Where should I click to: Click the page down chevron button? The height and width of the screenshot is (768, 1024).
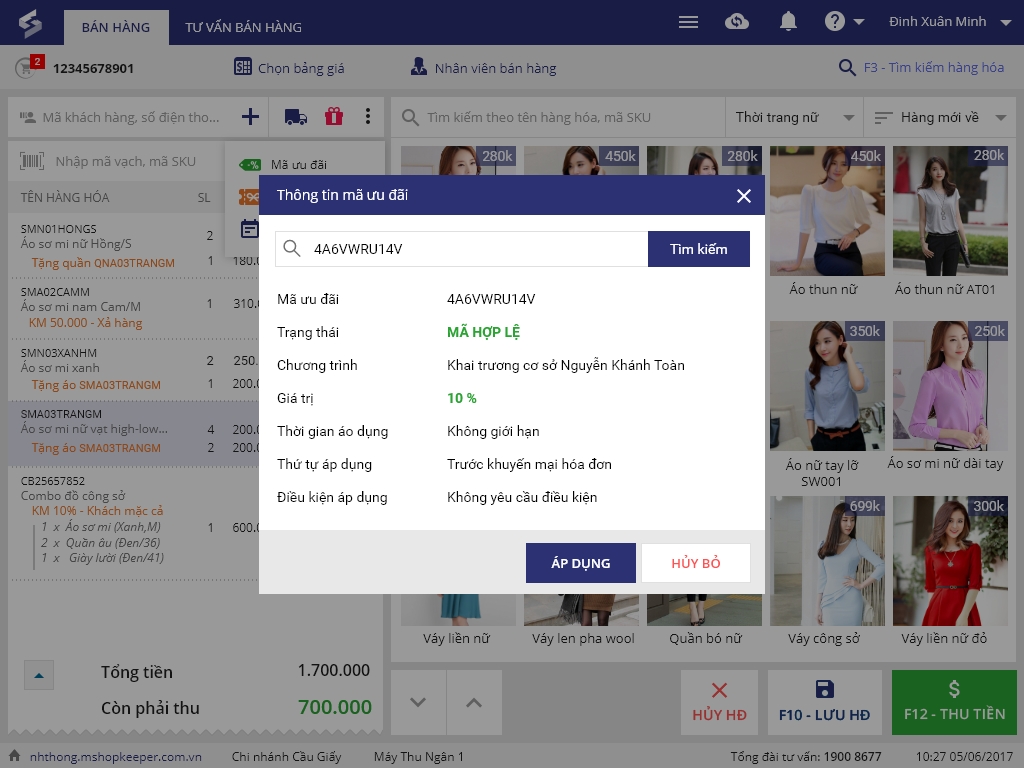tap(419, 703)
